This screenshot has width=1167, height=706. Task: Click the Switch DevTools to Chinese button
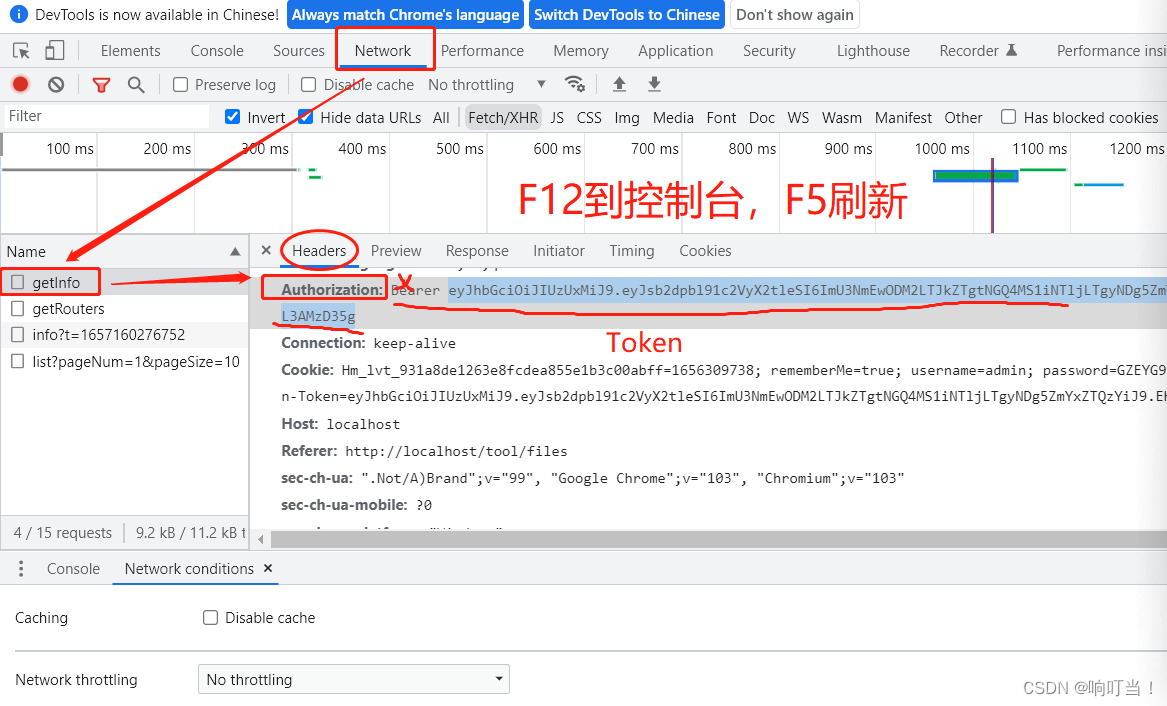[x=626, y=15]
